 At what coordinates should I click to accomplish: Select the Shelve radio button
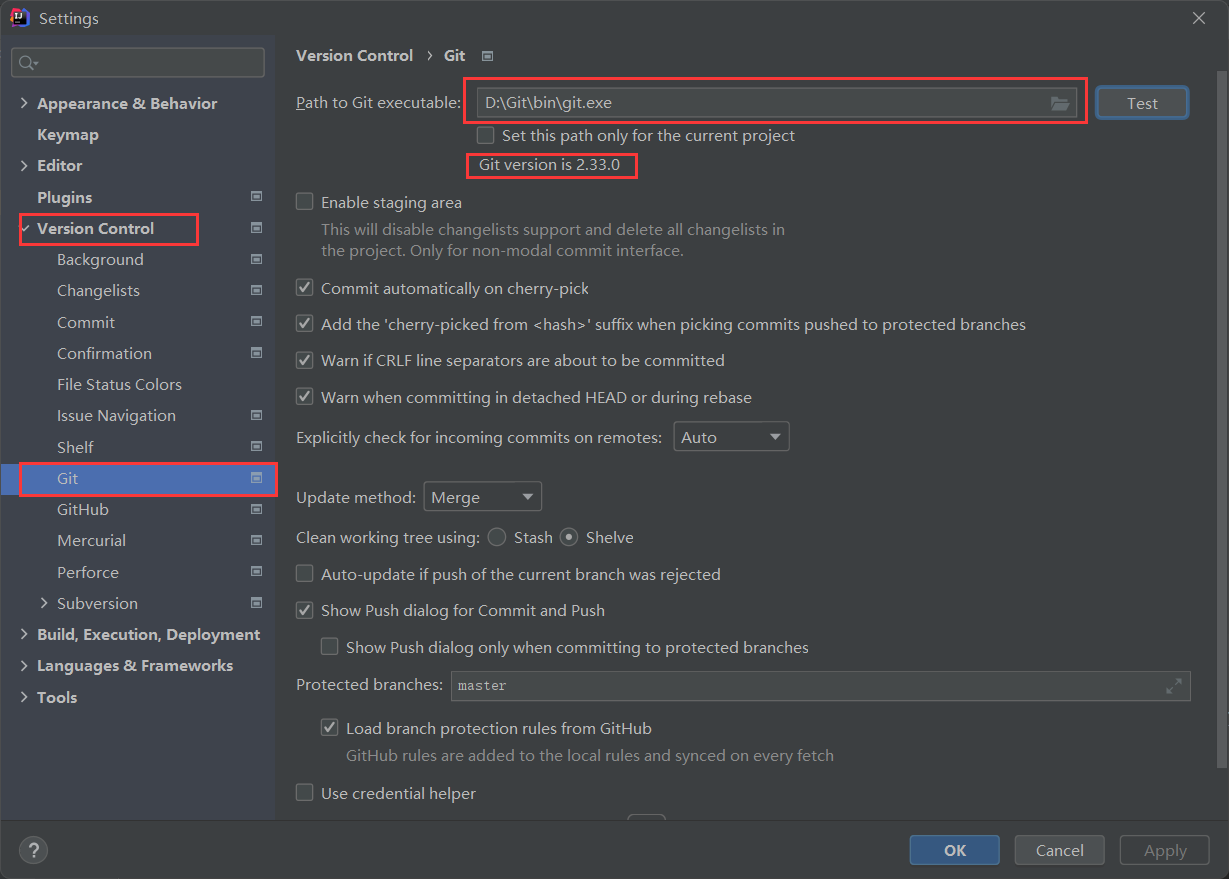coord(569,537)
